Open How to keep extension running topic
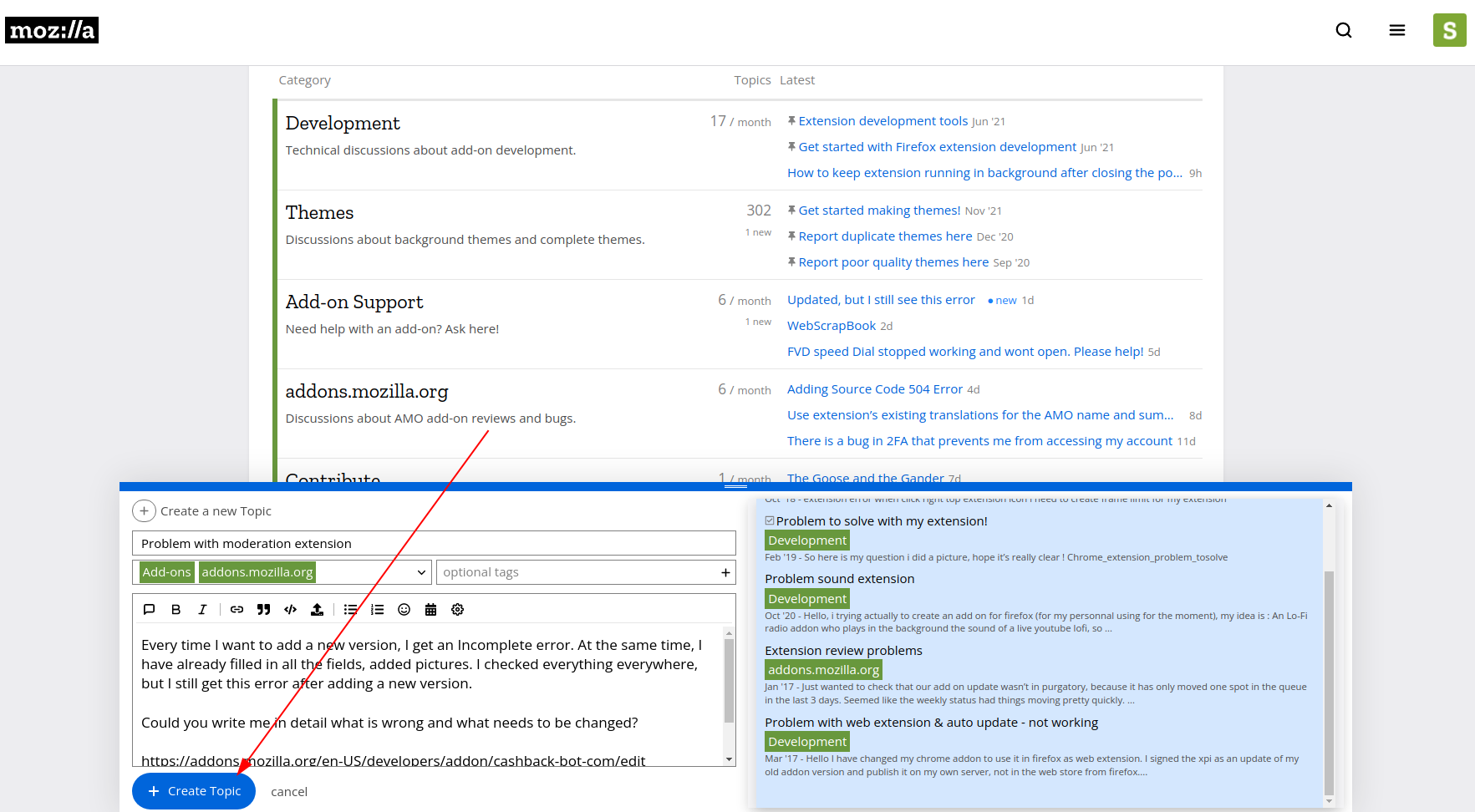Viewport: 1475px width, 812px height. 984,173
